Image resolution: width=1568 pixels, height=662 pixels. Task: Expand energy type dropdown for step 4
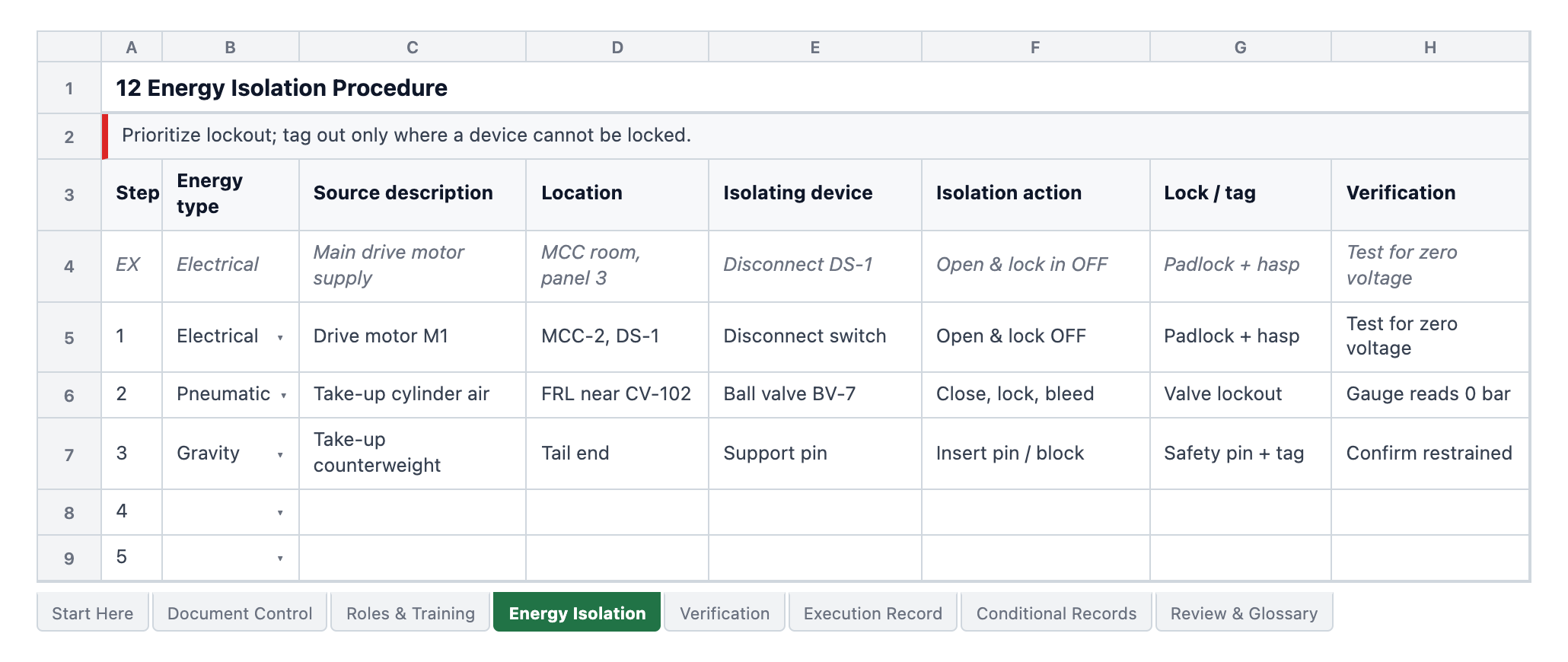point(280,513)
